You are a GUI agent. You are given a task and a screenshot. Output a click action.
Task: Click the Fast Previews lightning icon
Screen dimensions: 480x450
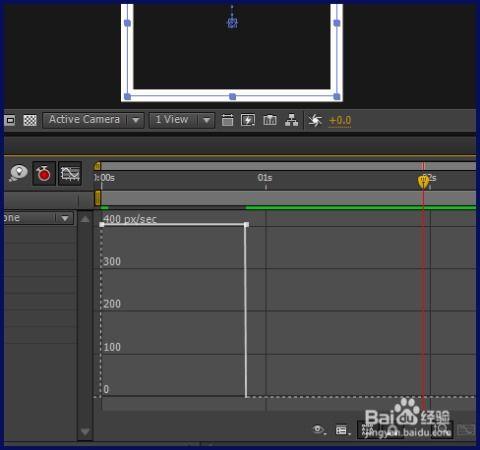[248, 120]
